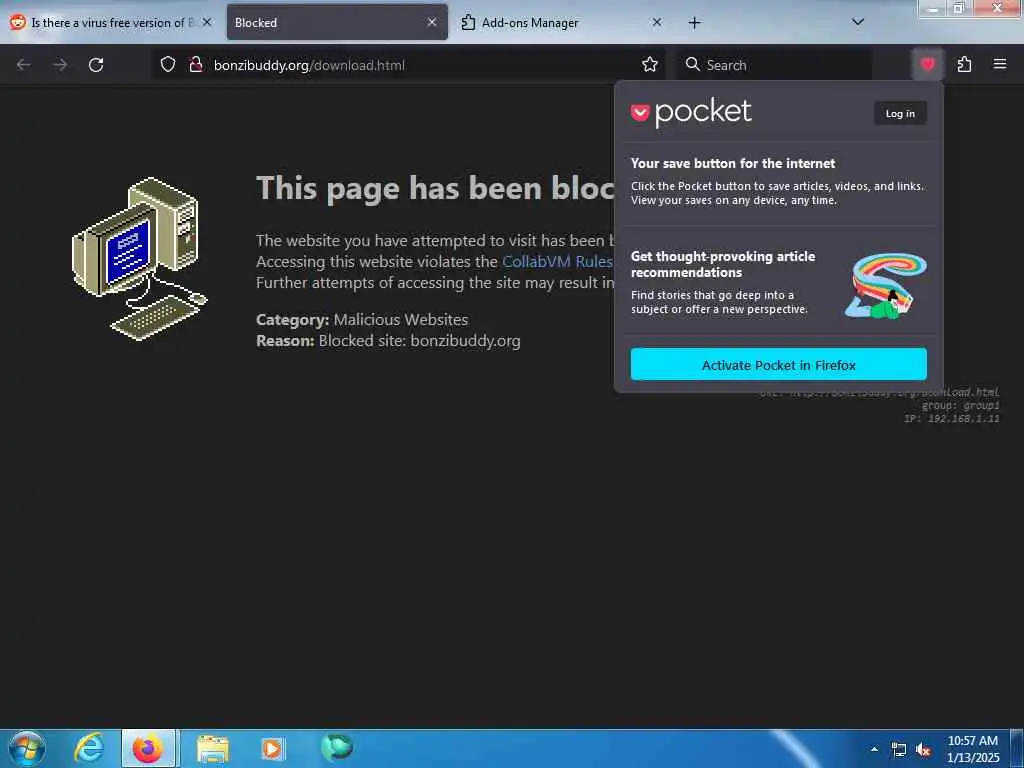Select 'Reason: Blocked site: bonzibuddy.org' text

point(388,341)
